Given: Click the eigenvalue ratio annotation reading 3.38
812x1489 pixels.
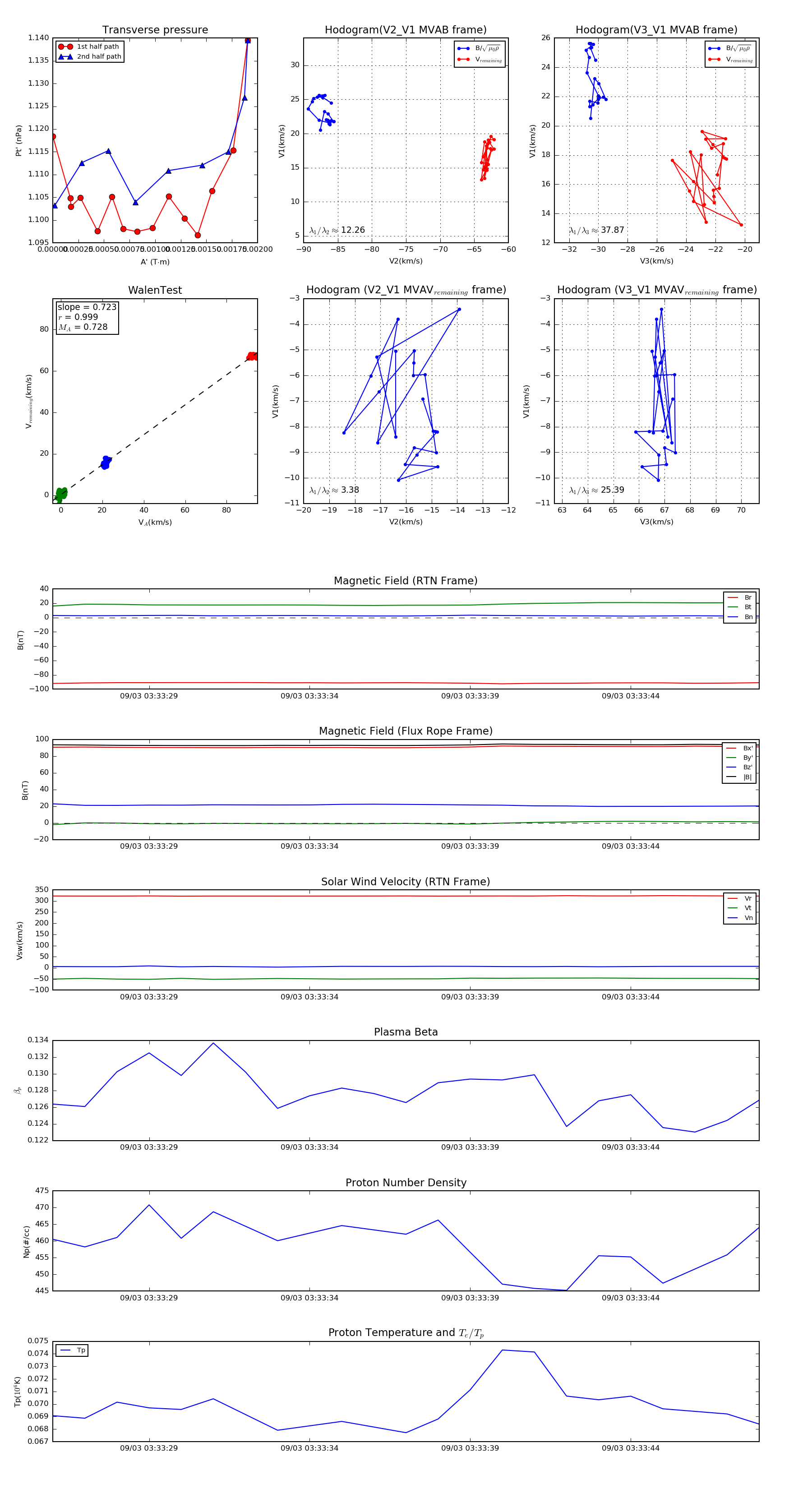Looking at the screenshot, I should 334,490.
